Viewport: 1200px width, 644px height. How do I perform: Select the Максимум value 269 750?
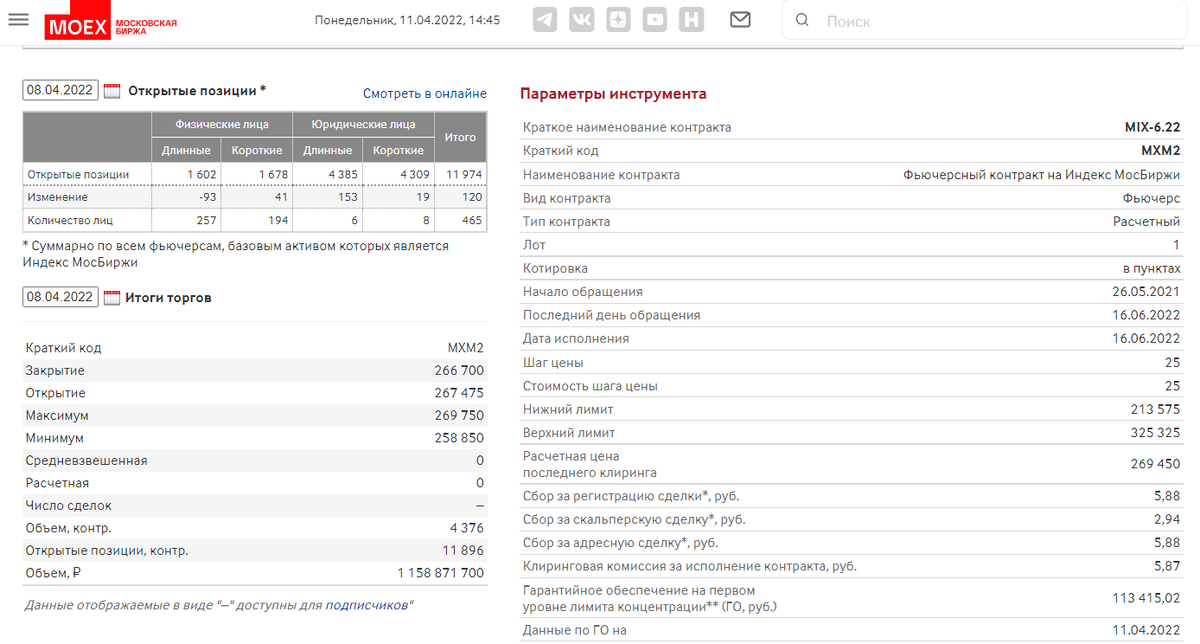(460, 415)
